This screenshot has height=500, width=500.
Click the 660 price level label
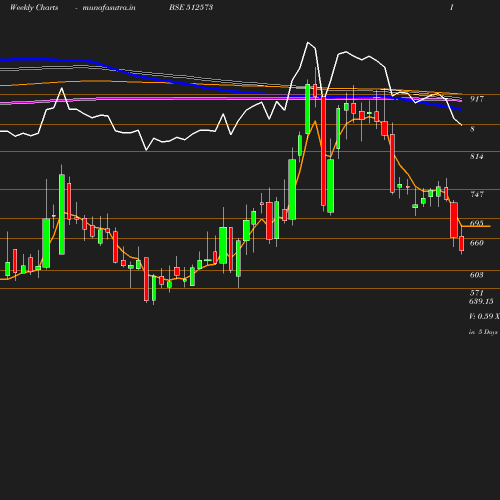click(x=477, y=243)
